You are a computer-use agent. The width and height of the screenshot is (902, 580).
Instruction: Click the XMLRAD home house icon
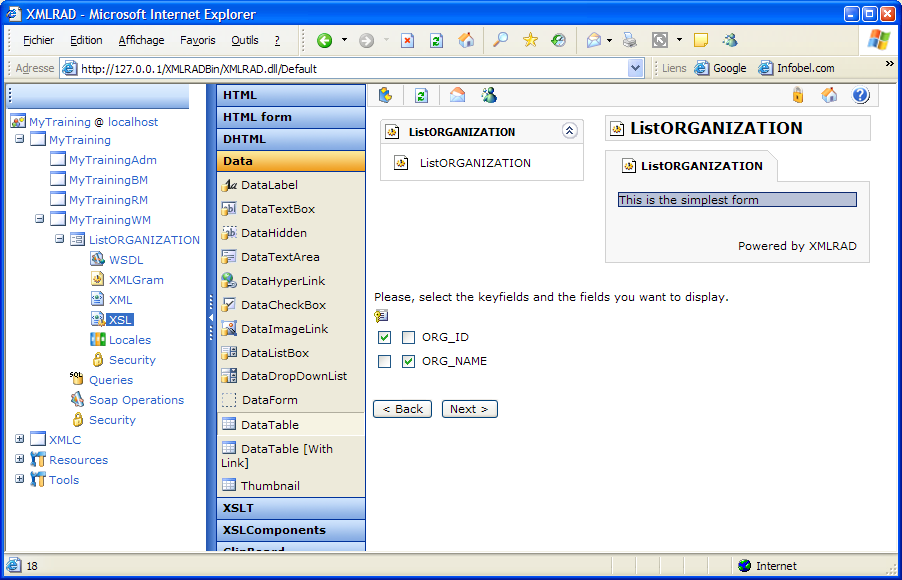tap(829, 96)
